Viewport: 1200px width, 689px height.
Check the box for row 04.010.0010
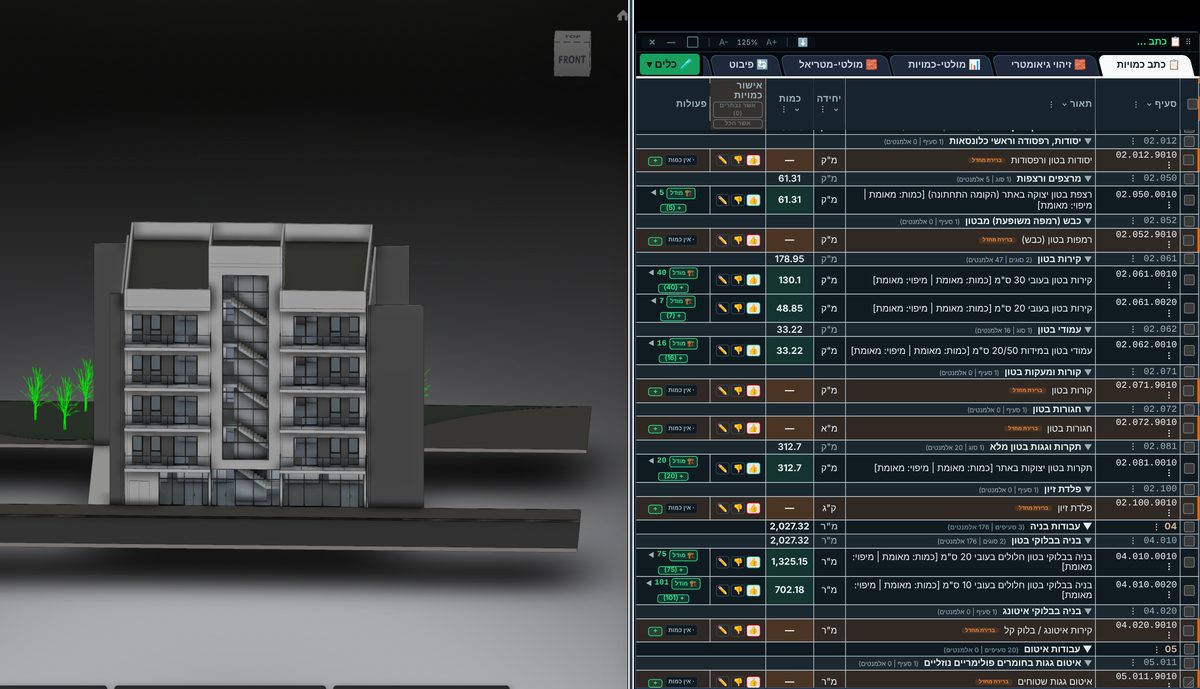click(1189, 561)
